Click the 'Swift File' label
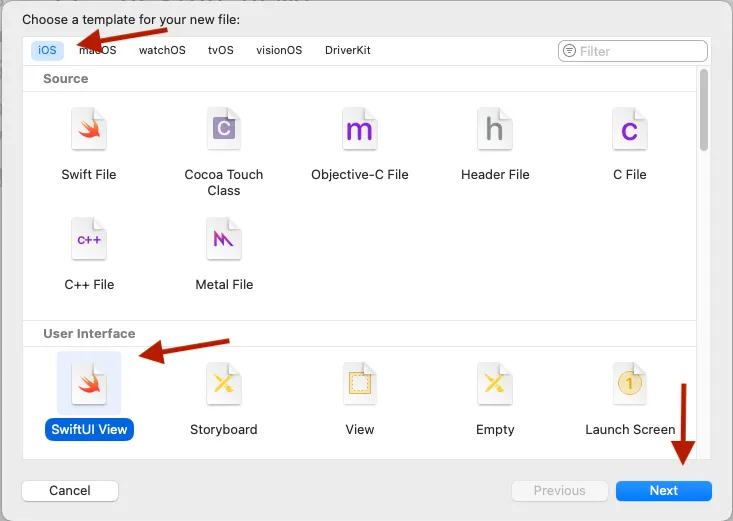Image resolution: width=733 pixels, height=521 pixels. click(89, 174)
